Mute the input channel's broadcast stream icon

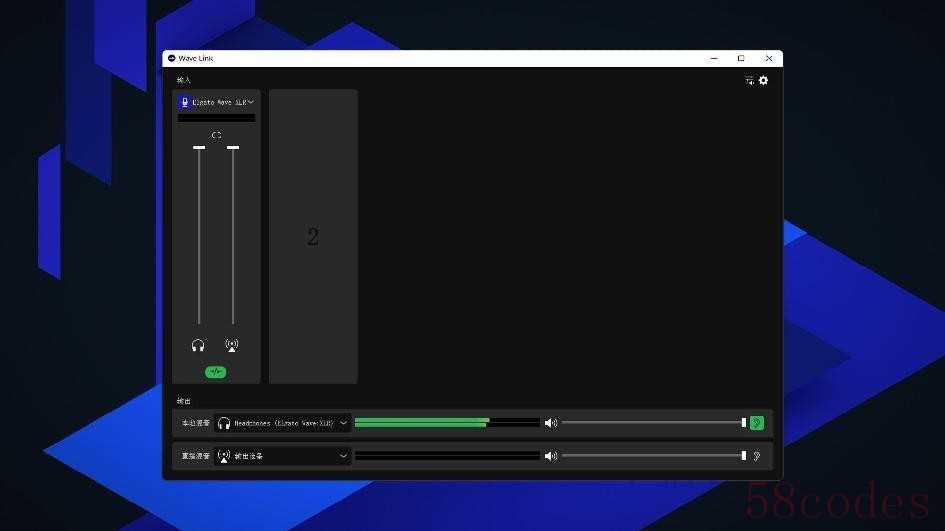[232, 345]
